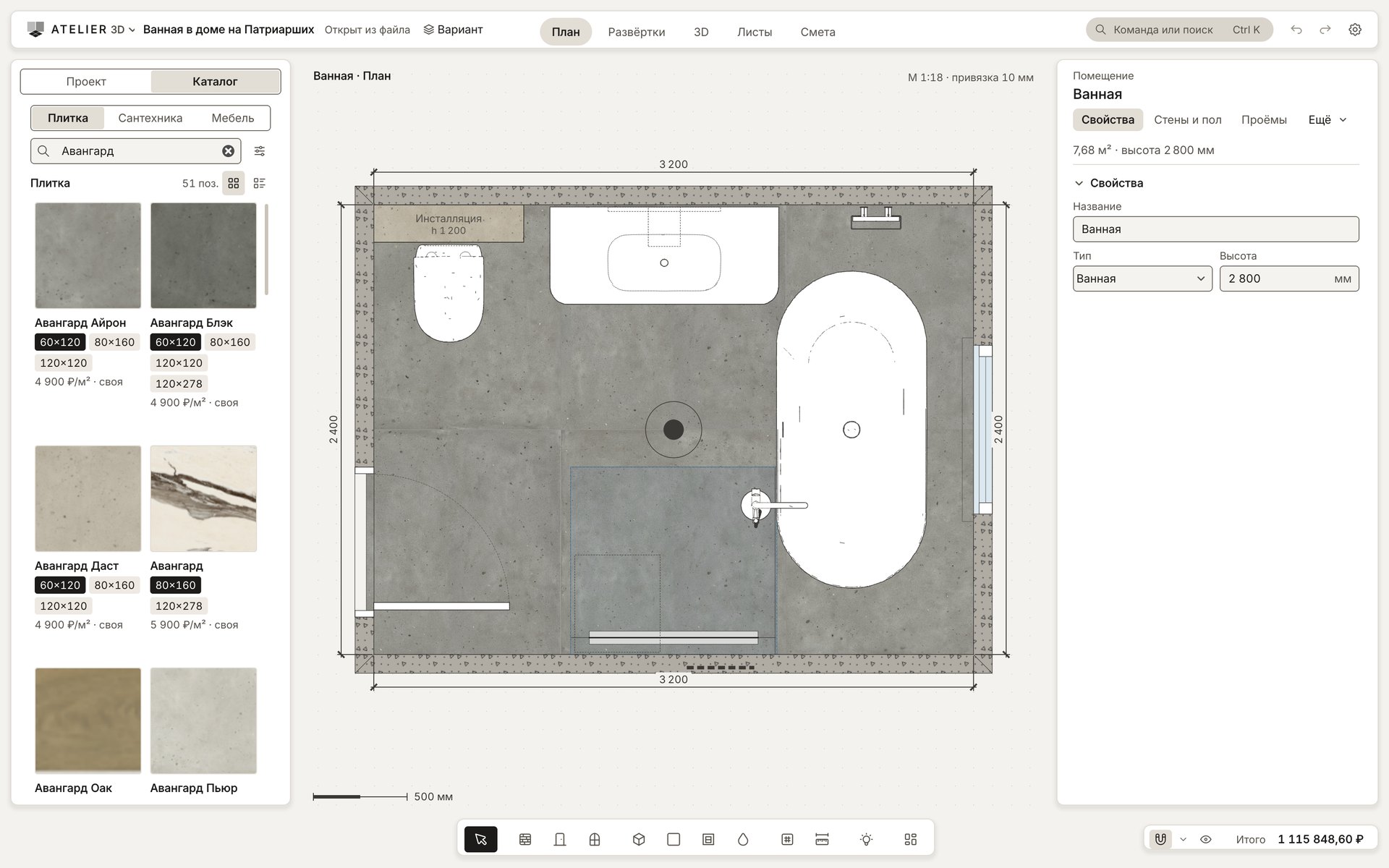Expand the Ещё more tabs menu

[x=1328, y=120]
